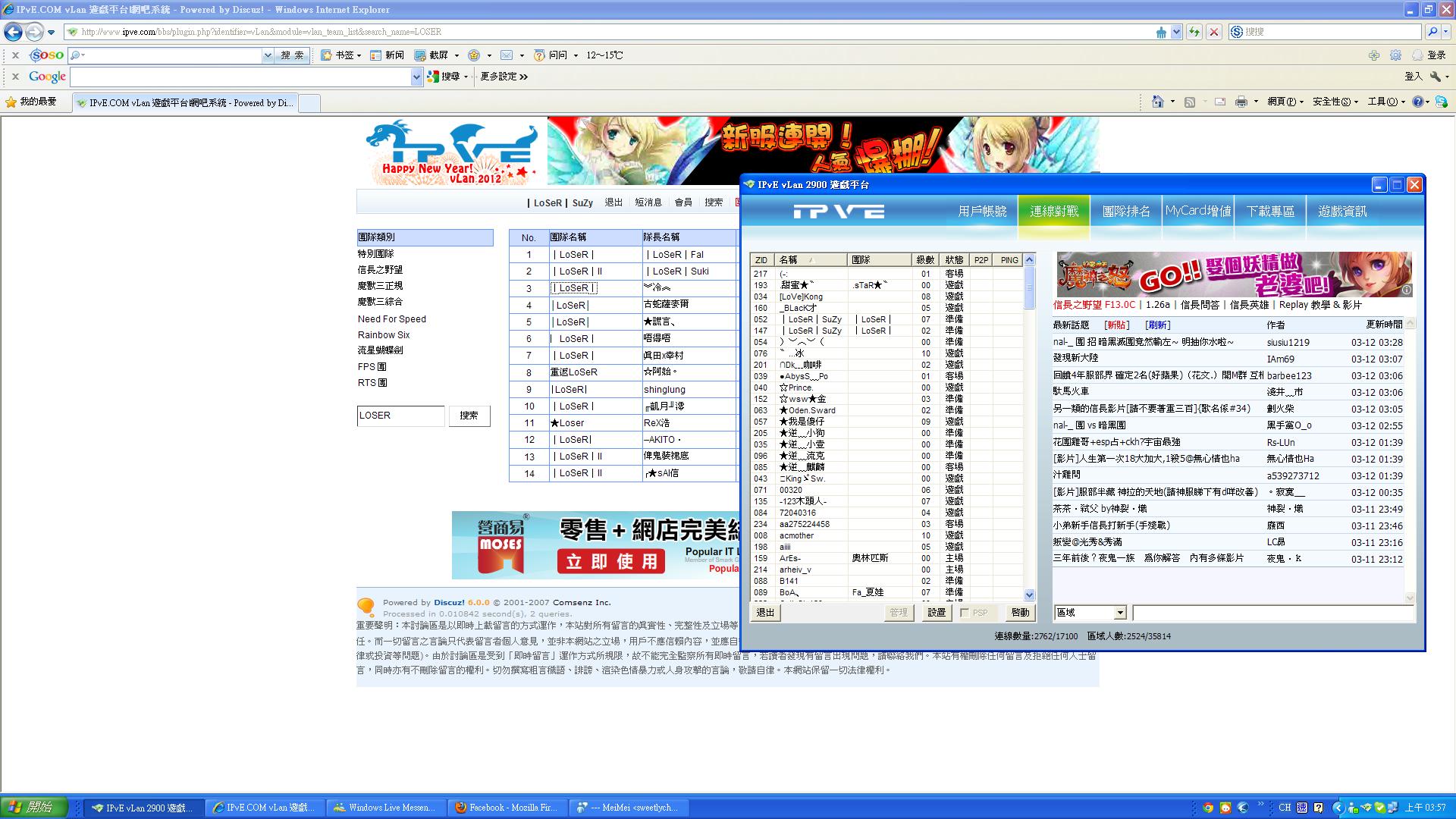Click the print icon in command bar
The image size is (1456, 819).
pyautogui.click(x=1241, y=102)
